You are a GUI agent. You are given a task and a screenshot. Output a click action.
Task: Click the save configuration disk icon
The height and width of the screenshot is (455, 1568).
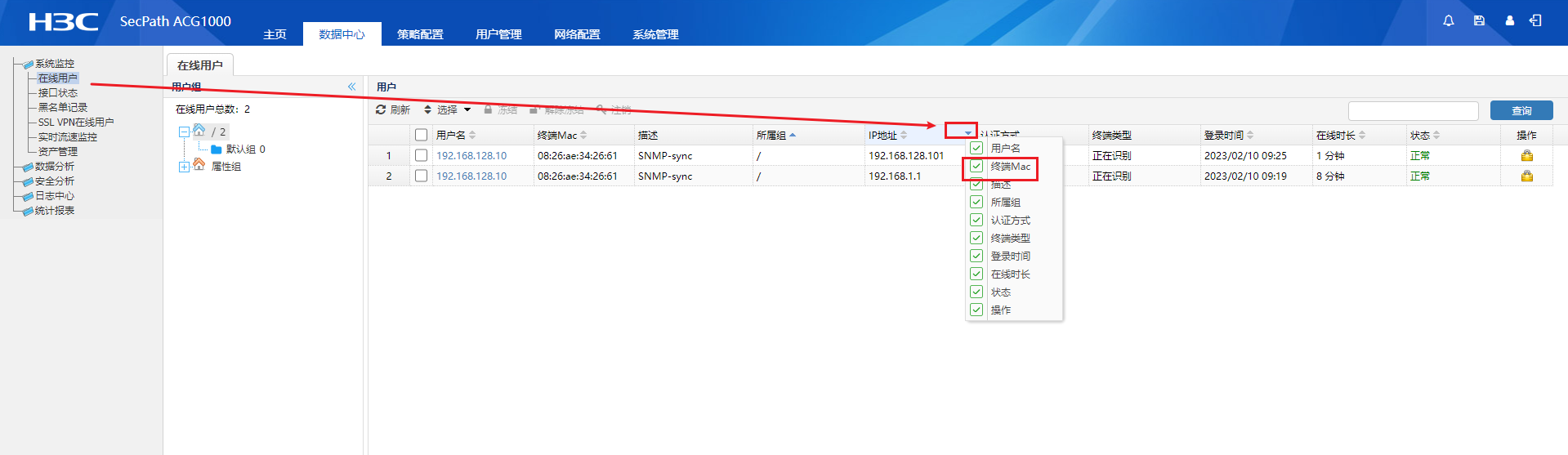click(1479, 21)
